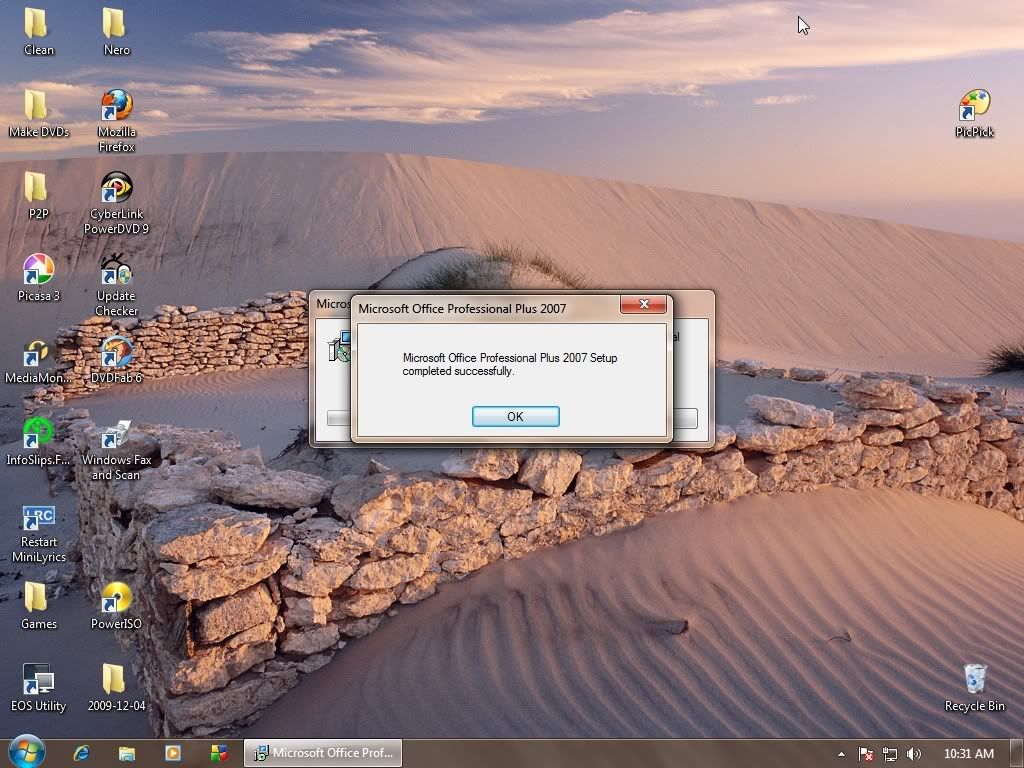Open the Windows Fax and Scan shortcut
Screen dimensions: 1024x768
[116, 450]
